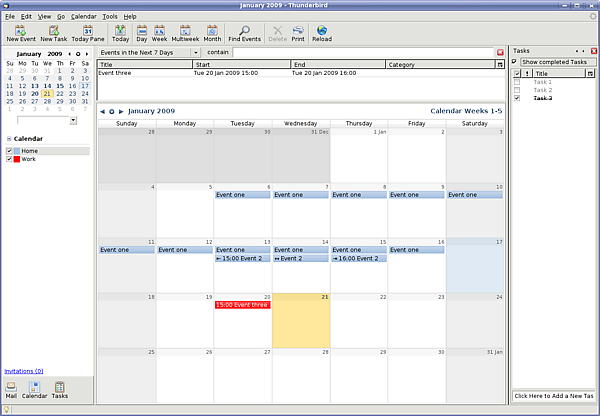Click the New Event toolbar icon
This screenshot has width=600, height=416.
20,30
